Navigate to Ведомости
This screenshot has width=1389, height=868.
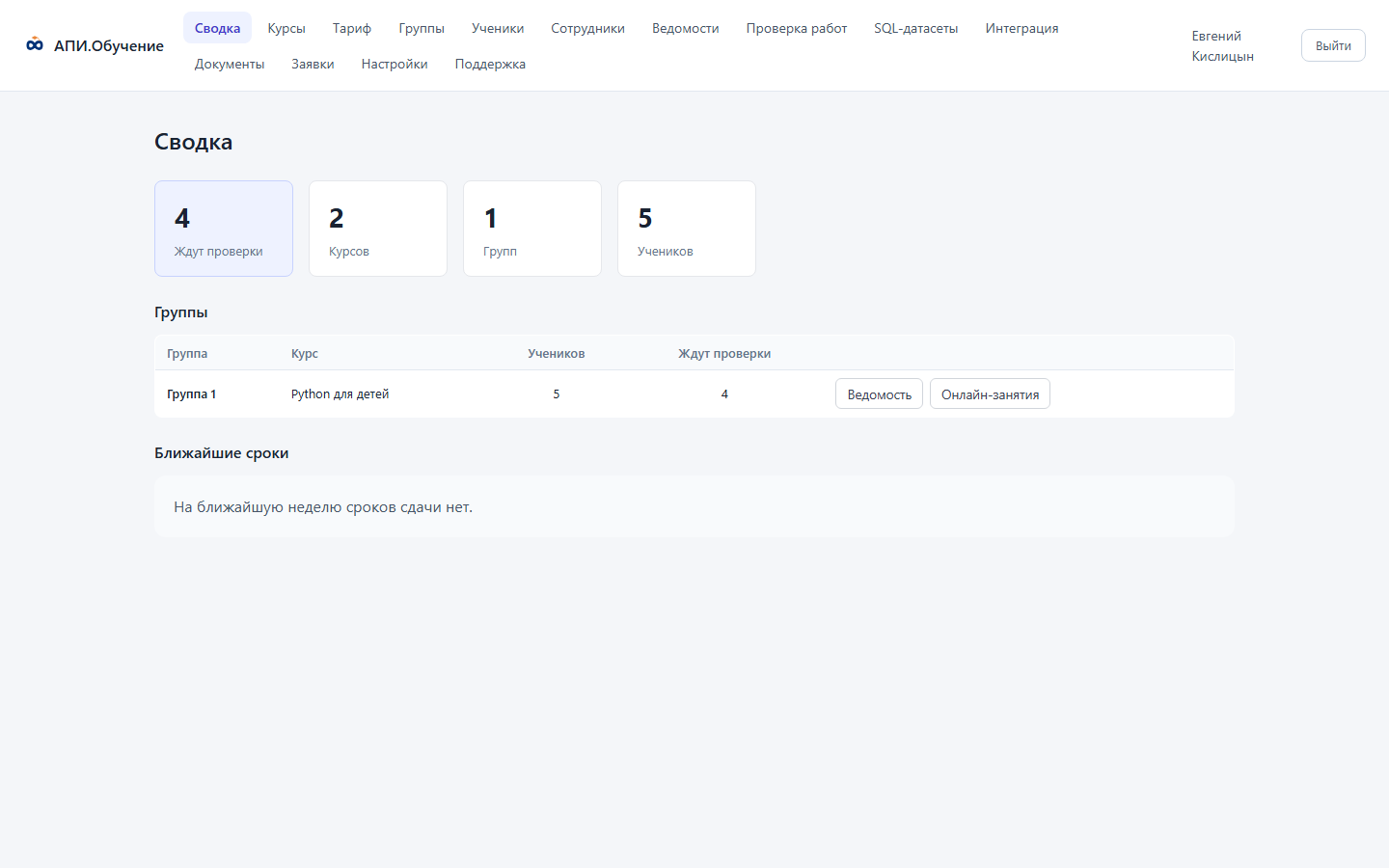click(x=686, y=28)
